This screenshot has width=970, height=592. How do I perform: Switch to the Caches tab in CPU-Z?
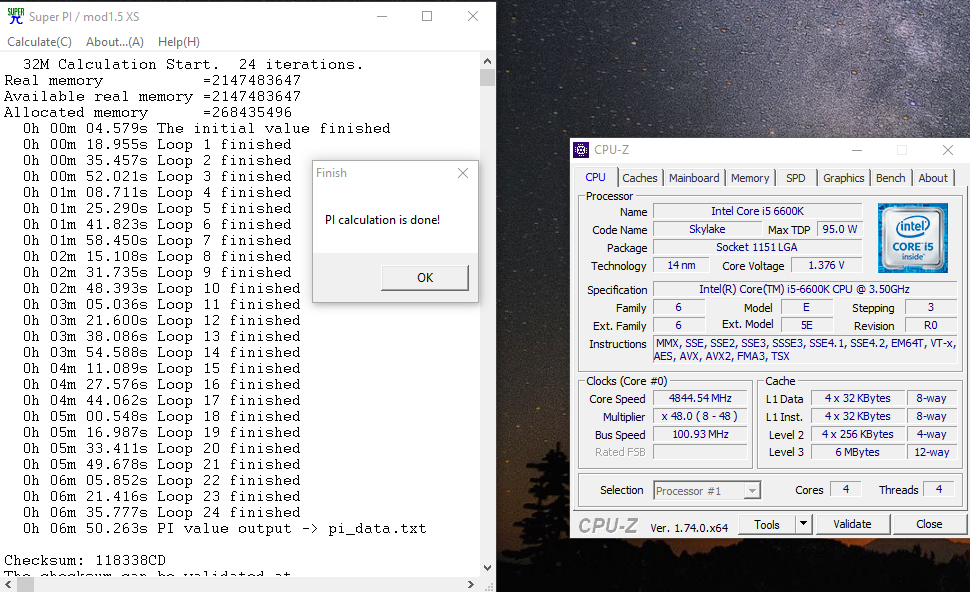tap(640, 178)
